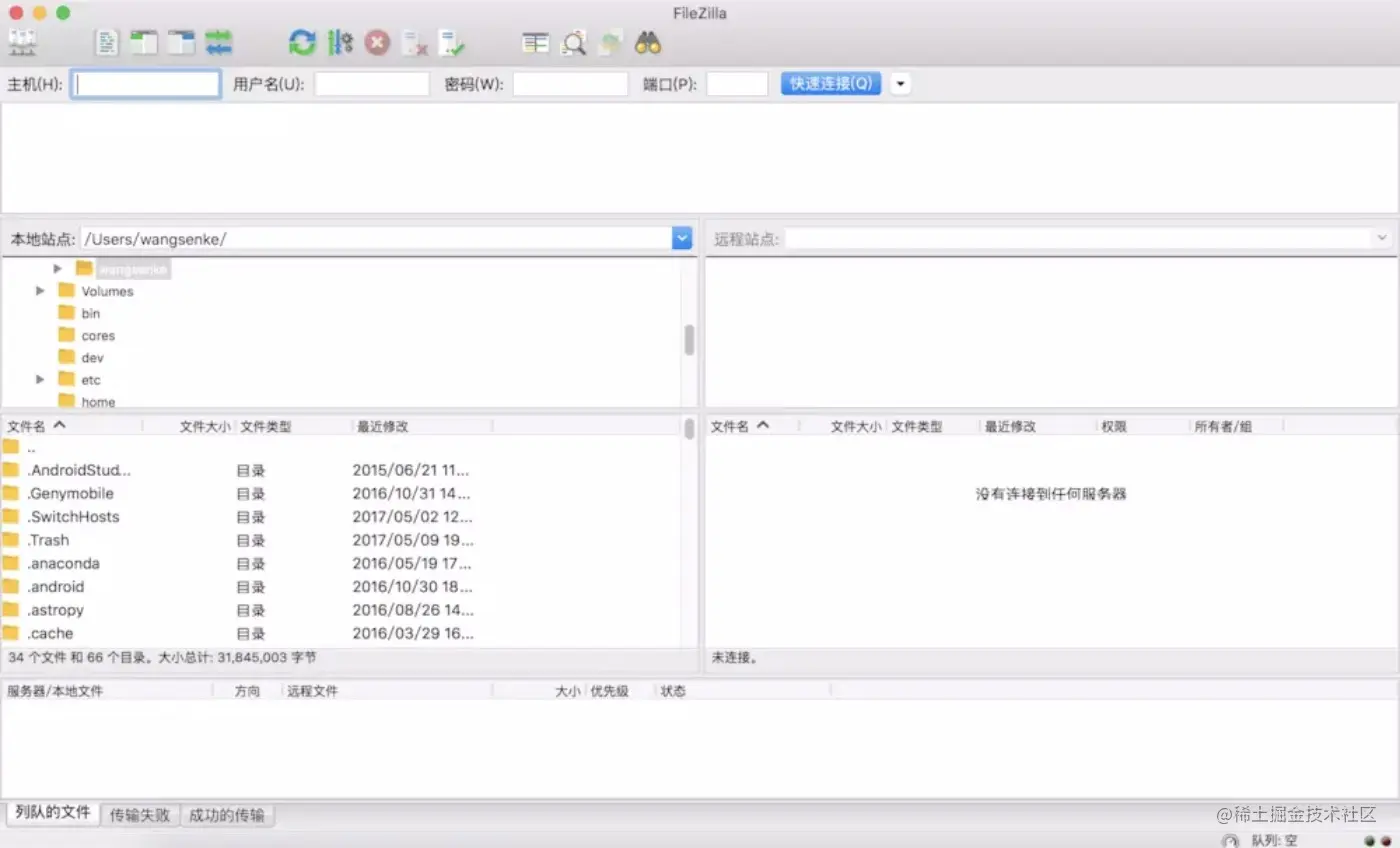Expand the Volumes tree node
This screenshot has width=1400, height=848.
[x=40, y=291]
